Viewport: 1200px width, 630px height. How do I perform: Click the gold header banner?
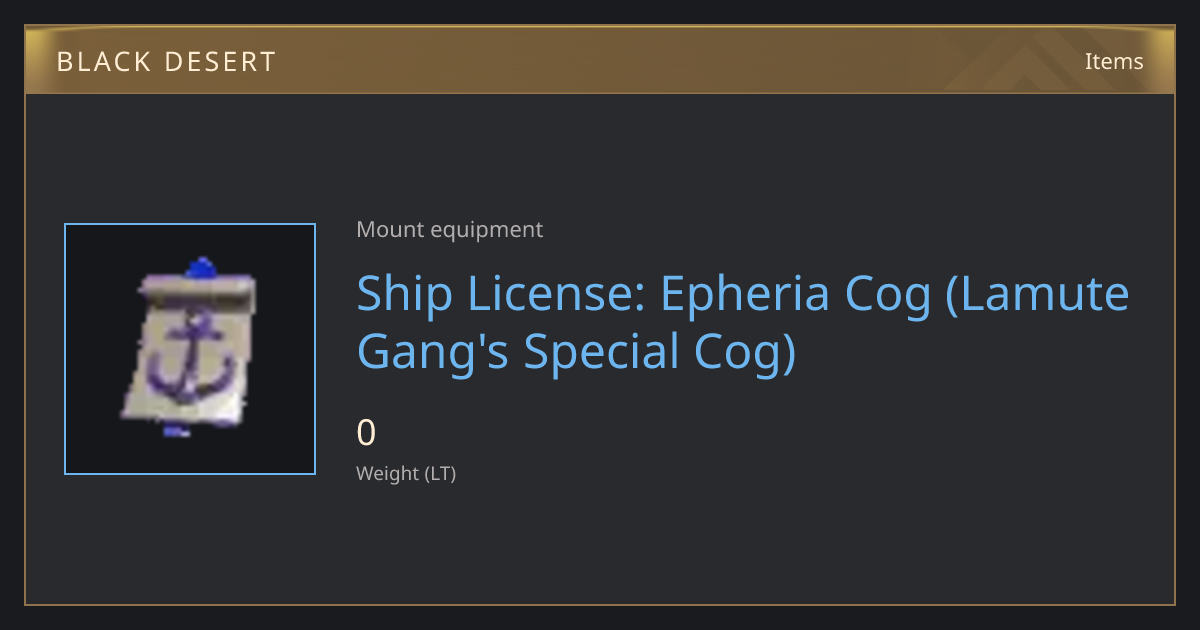600,60
